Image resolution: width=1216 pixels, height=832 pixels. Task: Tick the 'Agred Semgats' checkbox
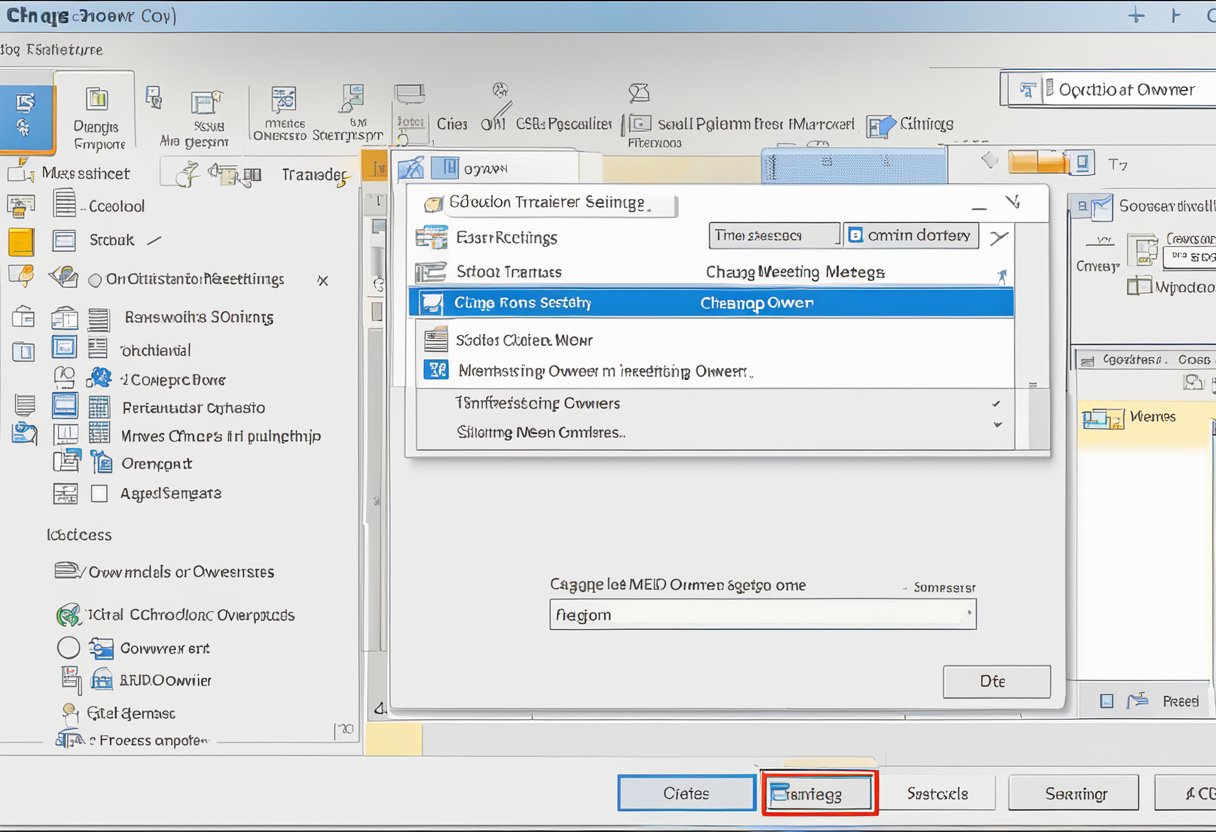[x=99, y=493]
